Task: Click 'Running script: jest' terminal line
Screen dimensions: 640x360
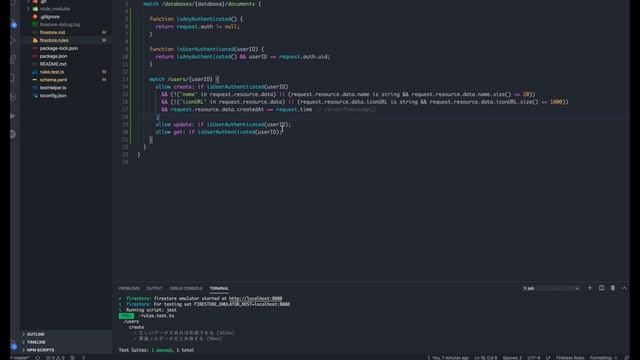Action: click(x=151, y=310)
